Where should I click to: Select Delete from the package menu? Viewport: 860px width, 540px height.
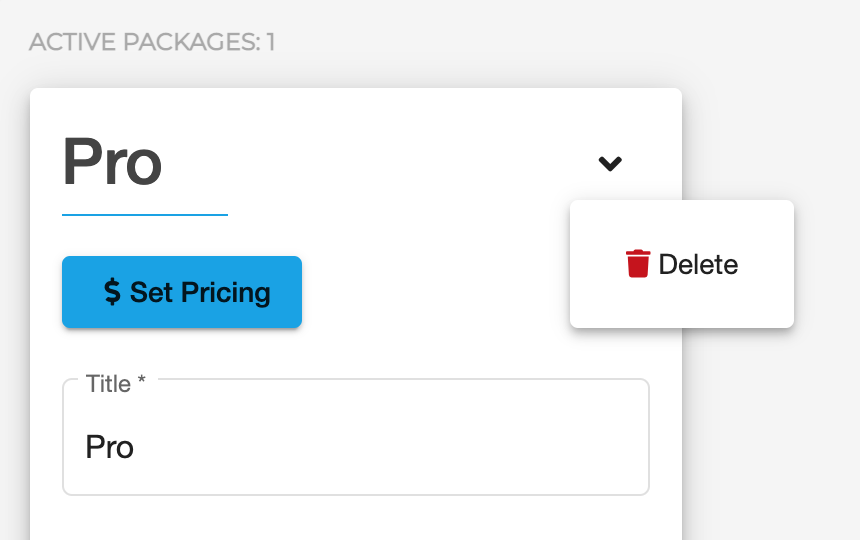pos(682,264)
